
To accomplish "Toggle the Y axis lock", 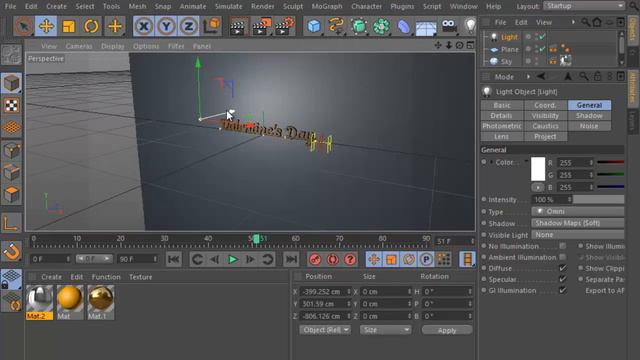I will [166, 26].
